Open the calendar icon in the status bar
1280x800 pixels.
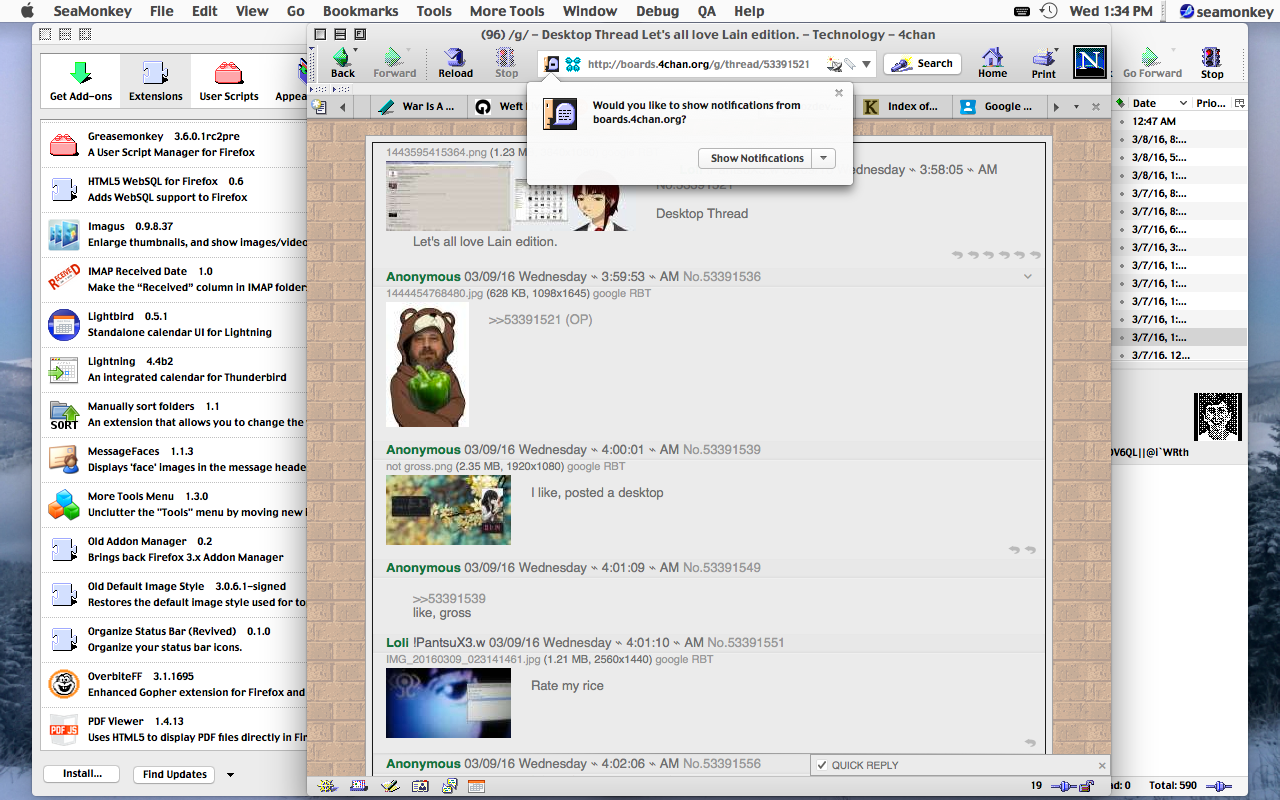(476, 787)
